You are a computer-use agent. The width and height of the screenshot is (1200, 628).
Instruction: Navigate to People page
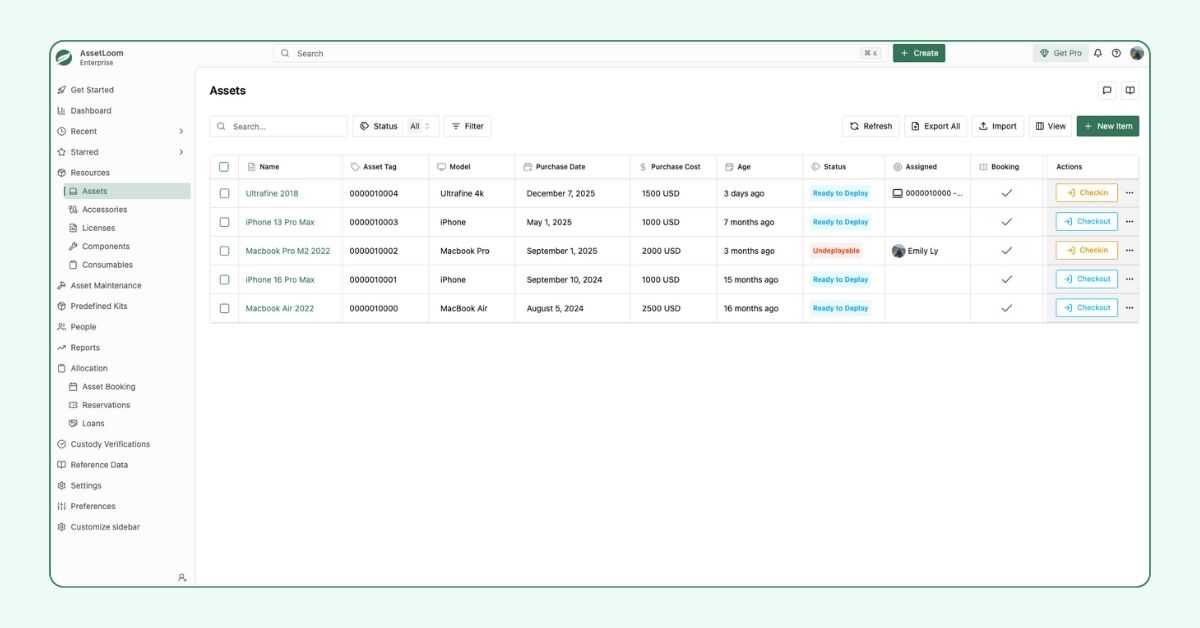[x=83, y=327]
